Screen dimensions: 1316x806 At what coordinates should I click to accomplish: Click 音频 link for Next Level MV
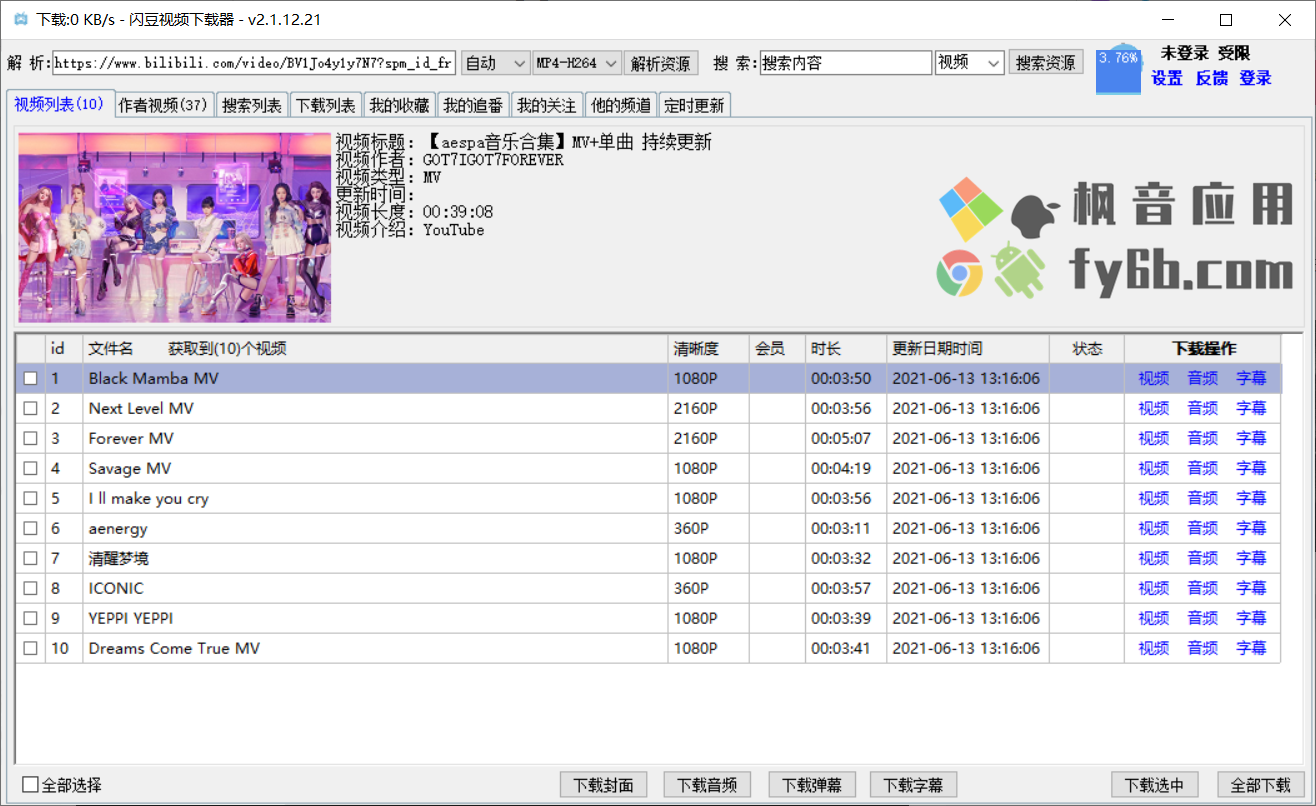[1203, 409]
